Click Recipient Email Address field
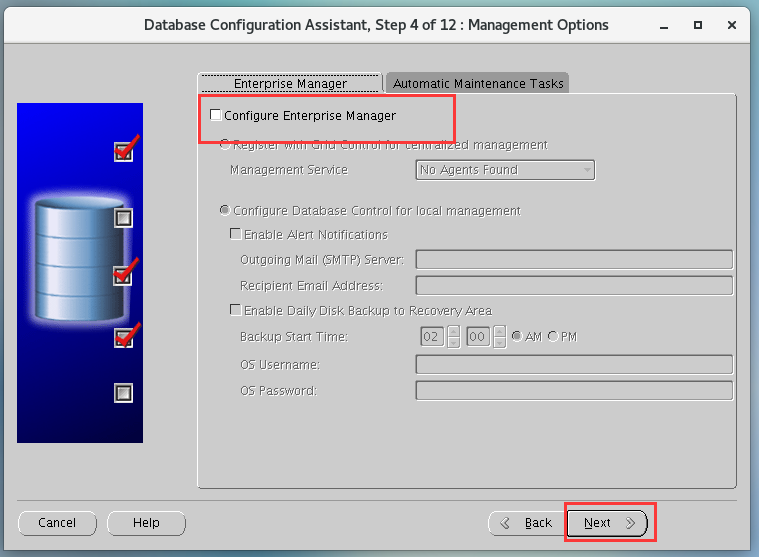This screenshot has height=557, width=759. [x=574, y=286]
